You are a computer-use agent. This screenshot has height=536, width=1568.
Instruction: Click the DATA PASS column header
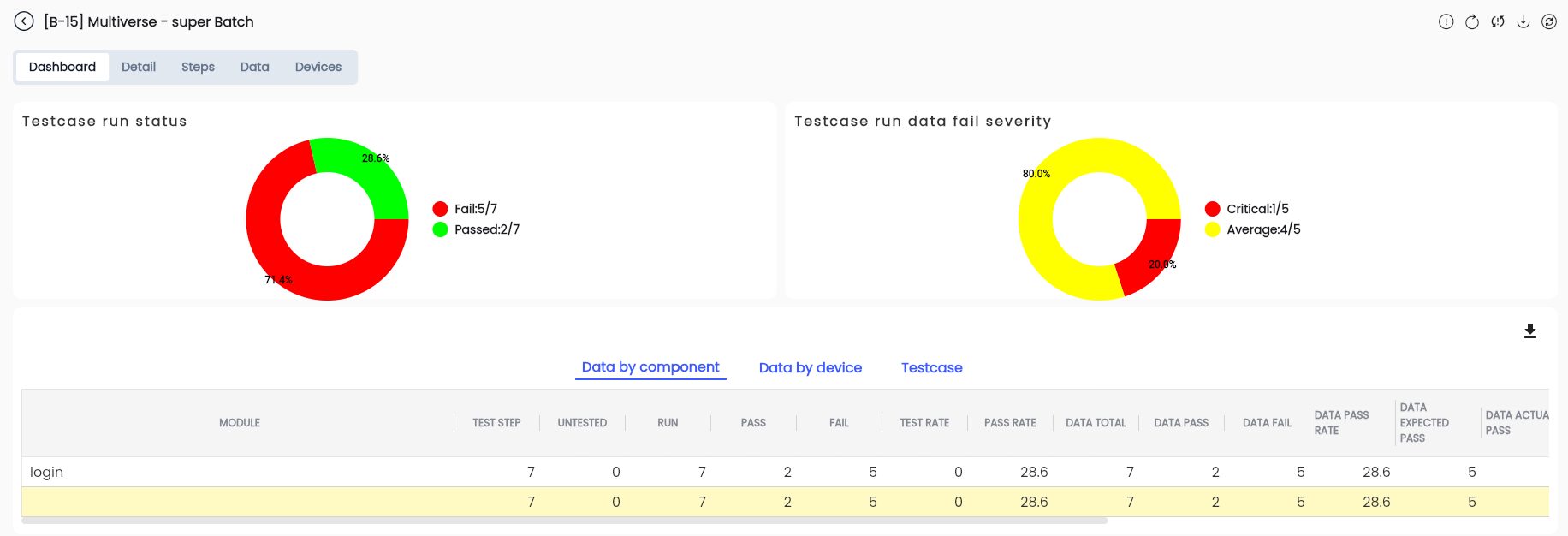pos(1181,423)
